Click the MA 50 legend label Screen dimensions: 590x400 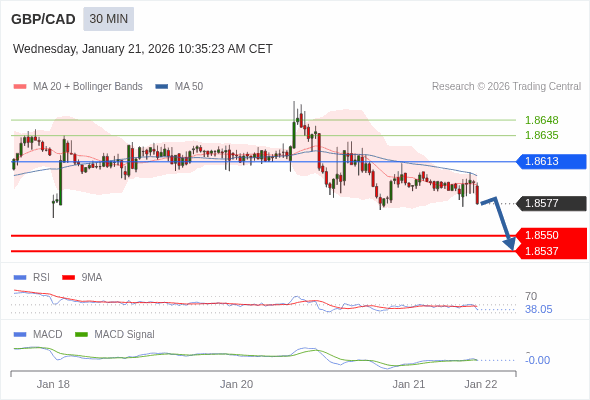tap(189, 87)
